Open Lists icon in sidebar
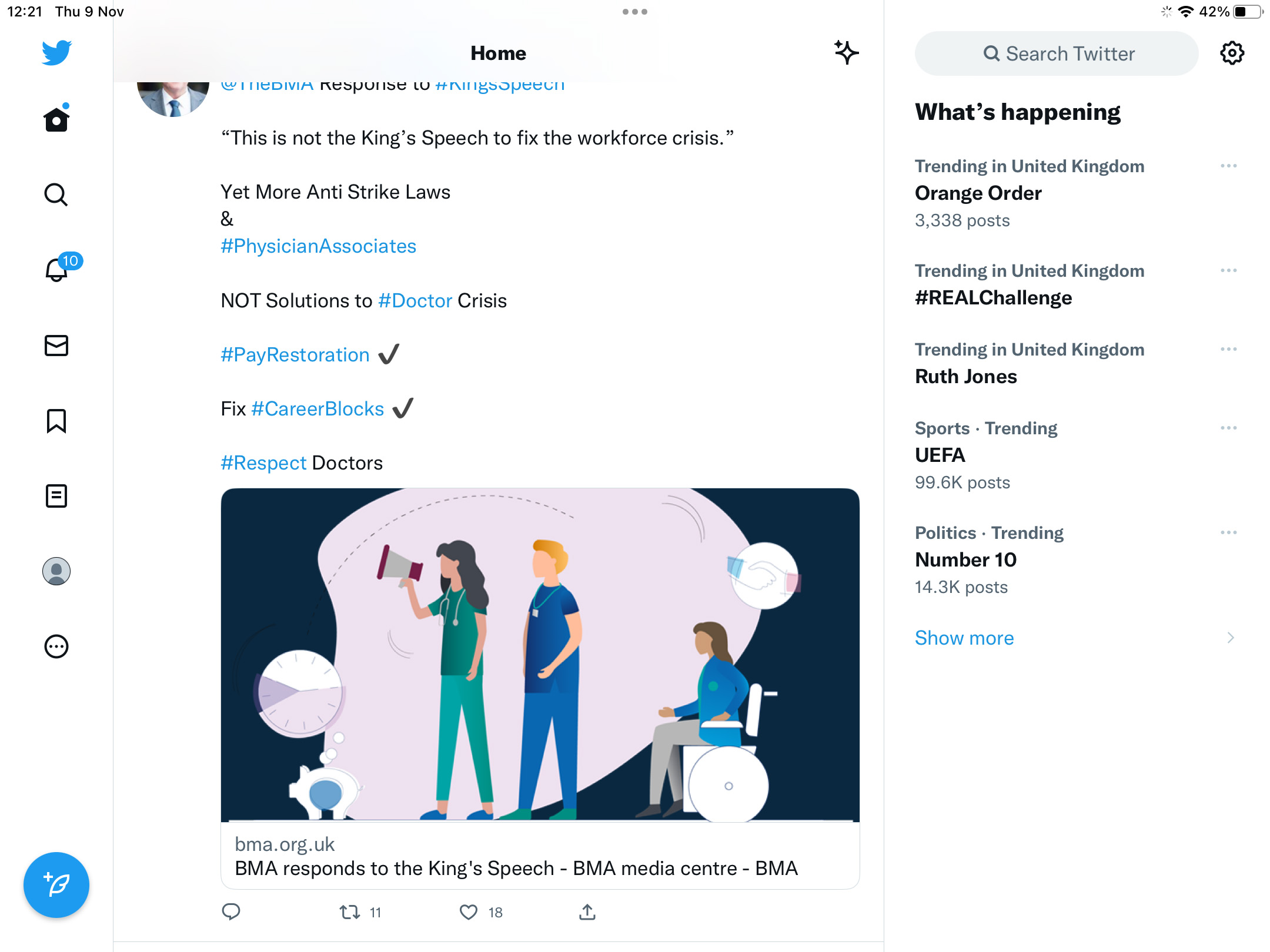This screenshot has height=952, width=1270. coord(56,496)
